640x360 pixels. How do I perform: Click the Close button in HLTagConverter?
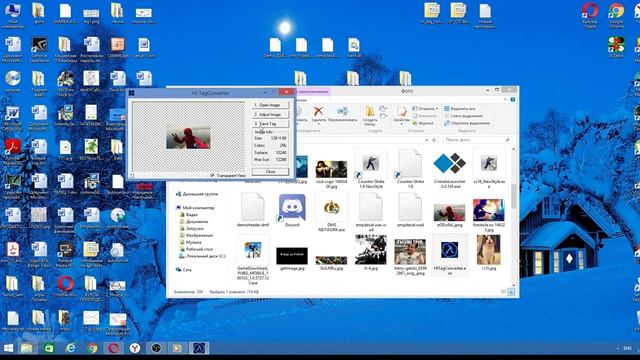point(270,171)
